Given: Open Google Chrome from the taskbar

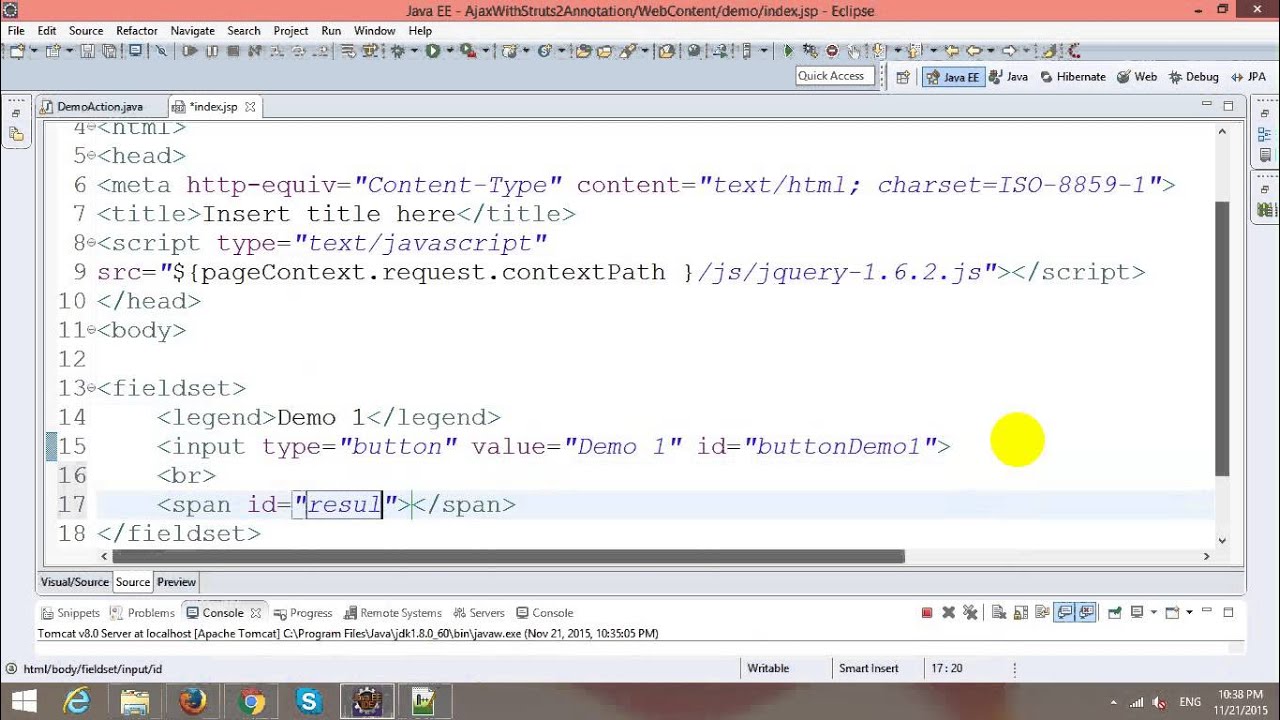Looking at the screenshot, I should (x=251, y=701).
